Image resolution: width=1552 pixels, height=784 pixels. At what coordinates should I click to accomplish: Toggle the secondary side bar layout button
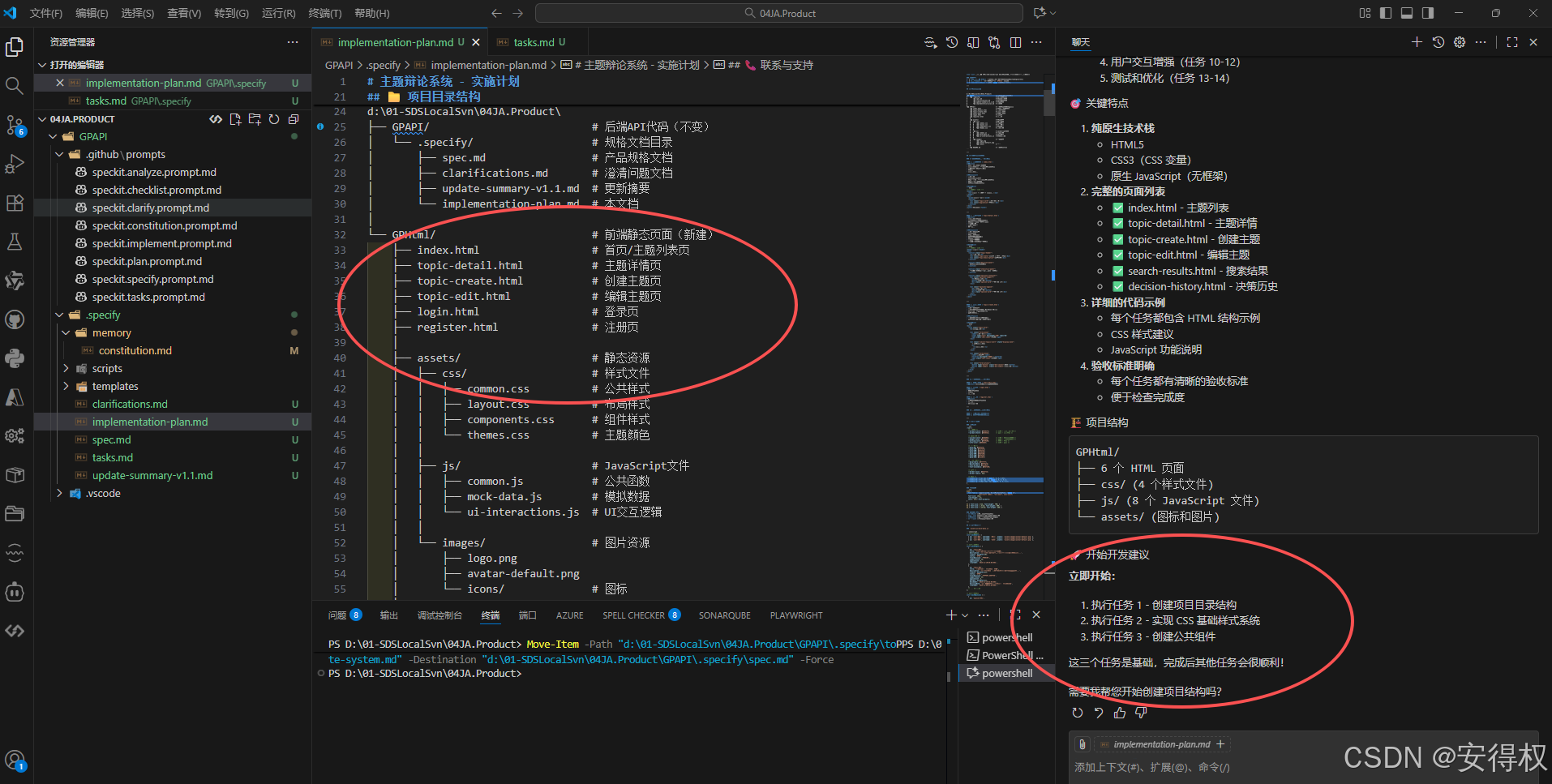pos(1428,13)
